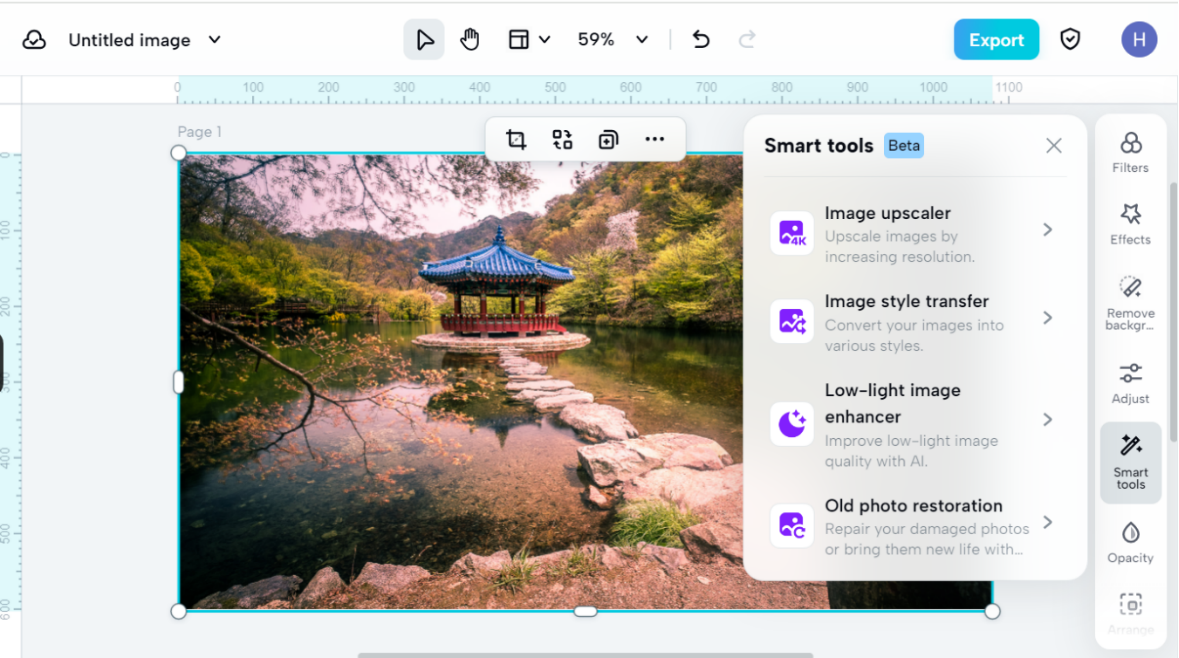Screen dimensions: 1179x658
Task: Click the replace image icon
Action: point(562,139)
